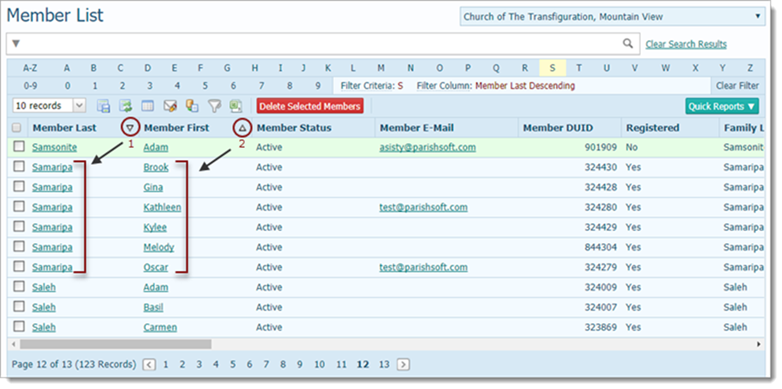Check the select-all header checkbox

tap(16, 128)
